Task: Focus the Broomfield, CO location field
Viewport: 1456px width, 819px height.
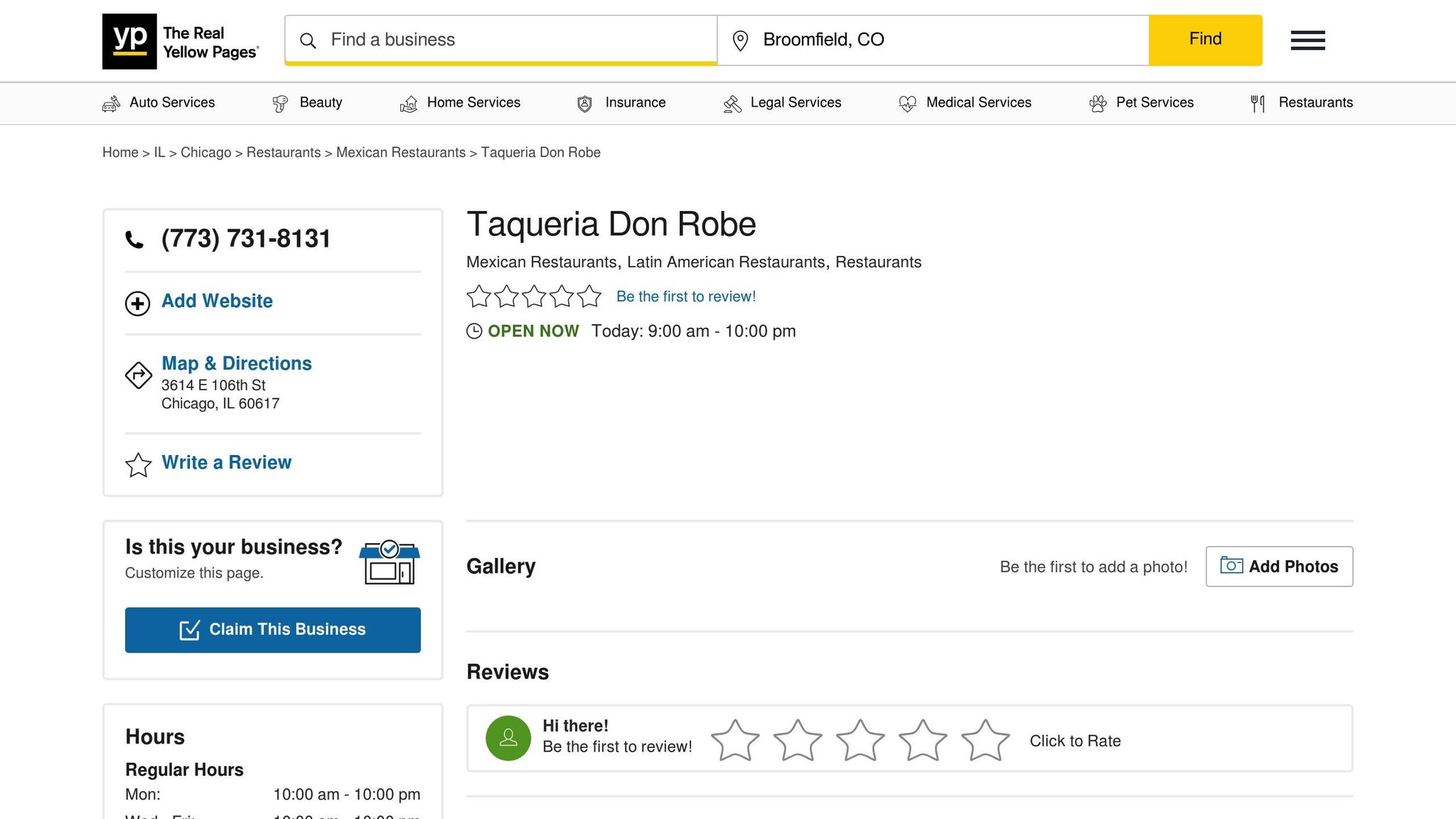Action: pos(933,40)
